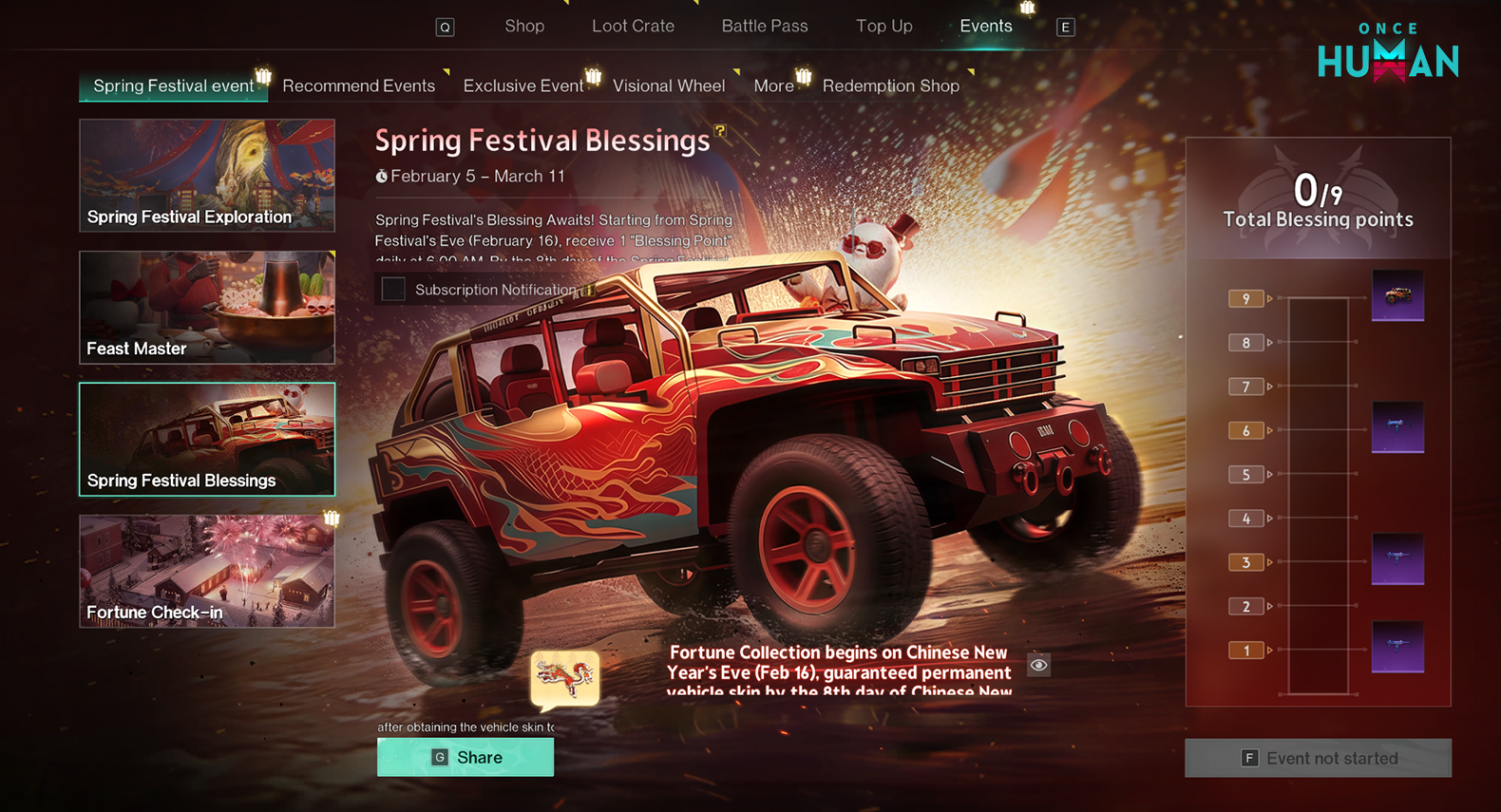Click the dragon speech bubble icon
Viewport: 1501px width, 812px height.
(565, 679)
